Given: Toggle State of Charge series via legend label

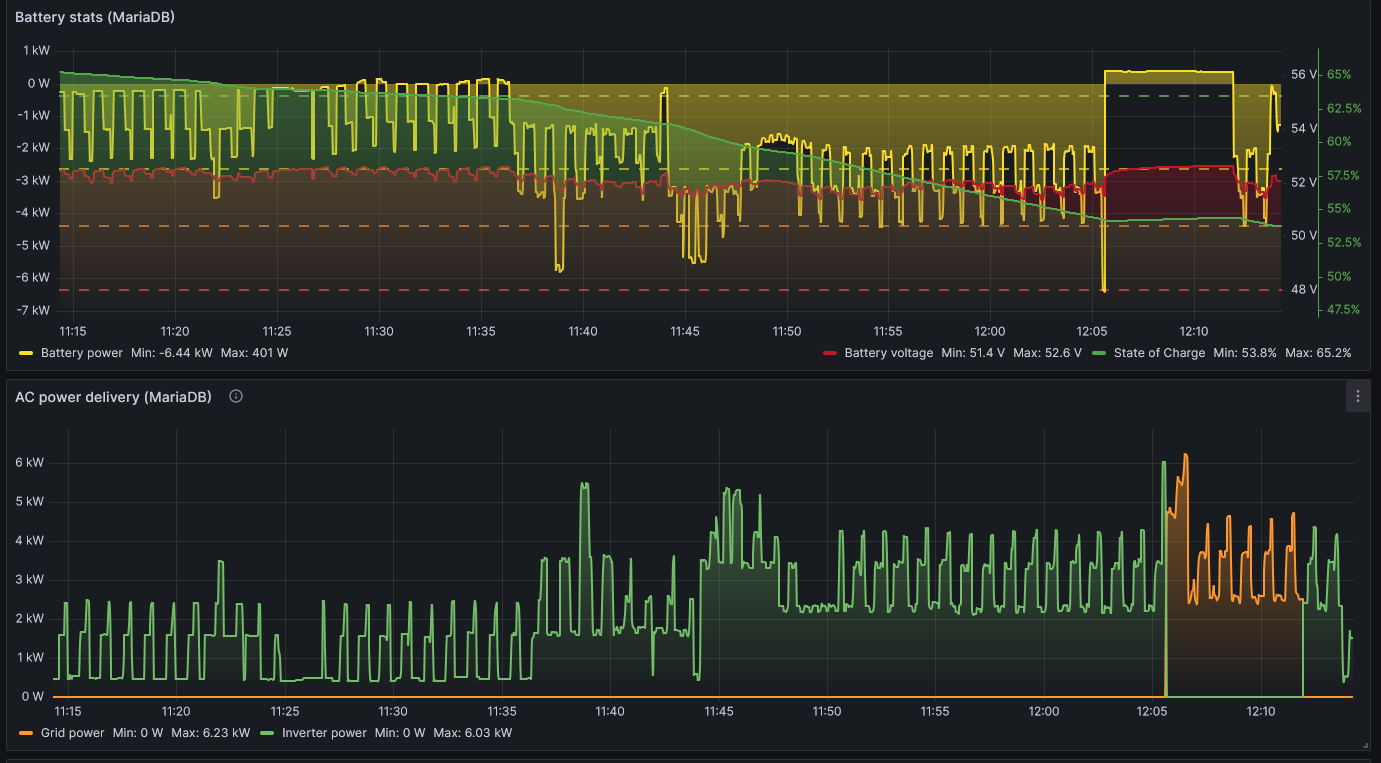Looking at the screenshot, I should pyautogui.click(x=1159, y=353).
